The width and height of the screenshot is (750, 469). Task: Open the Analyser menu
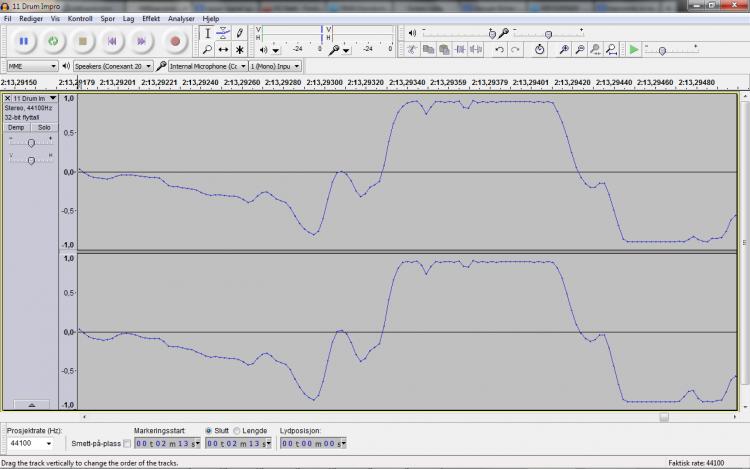point(181,19)
